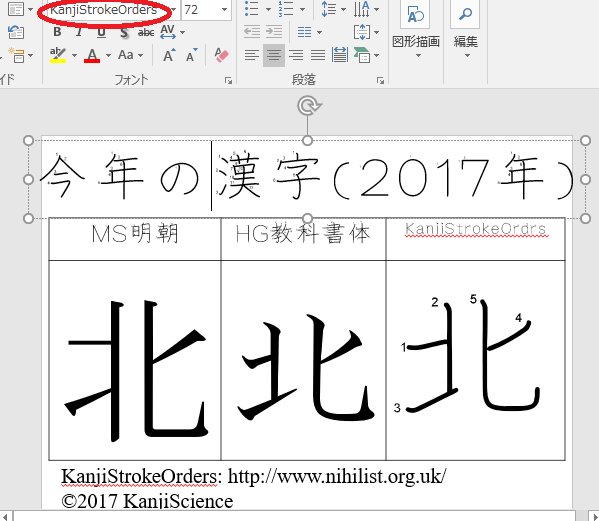
Task: Open columns menu
Action: pyautogui.click(x=309, y=32)
